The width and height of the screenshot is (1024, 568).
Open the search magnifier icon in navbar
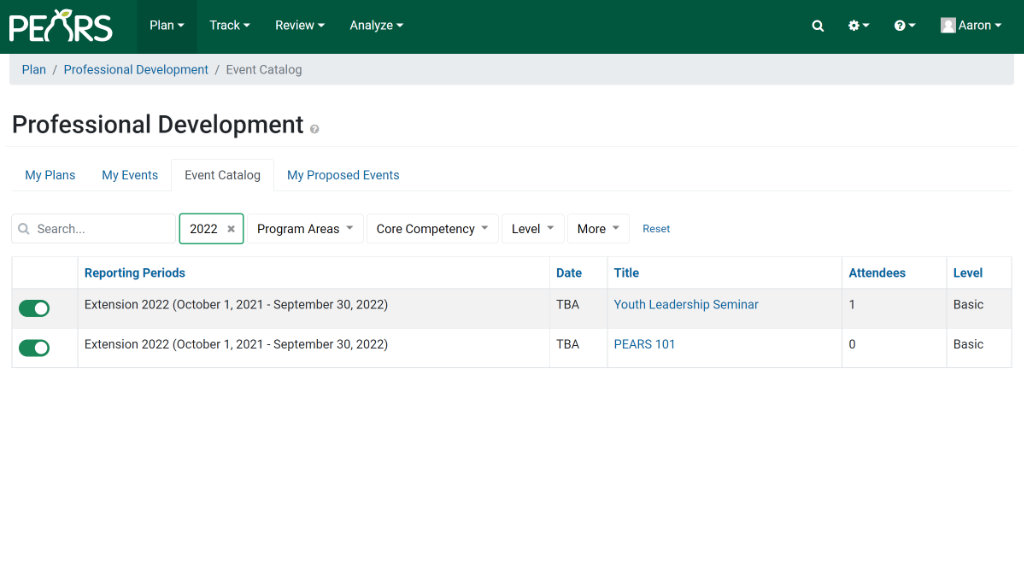tap(817, 26)
